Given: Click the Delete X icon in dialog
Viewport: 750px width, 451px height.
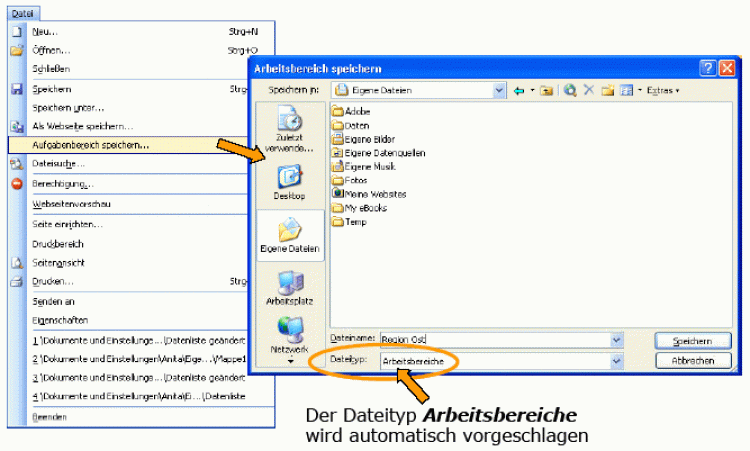Looking at the screenshot, I should click(x=589, y=91).
